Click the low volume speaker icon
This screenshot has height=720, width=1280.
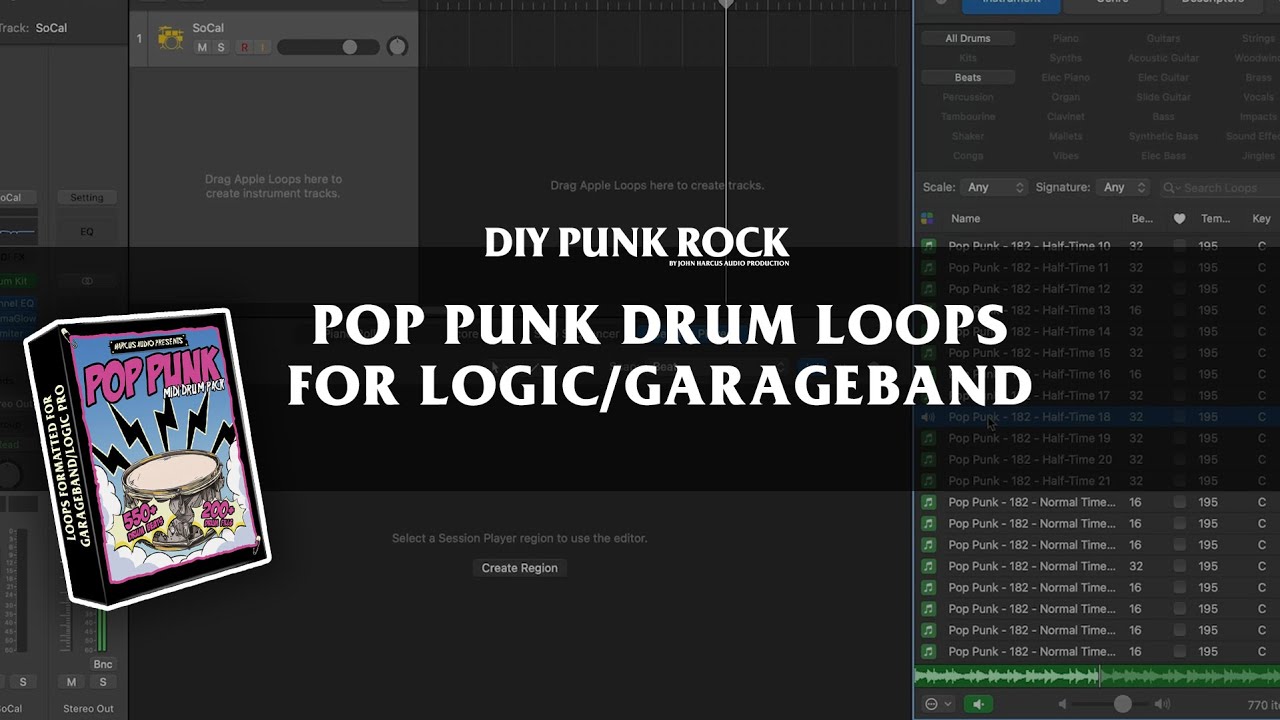1064,704
